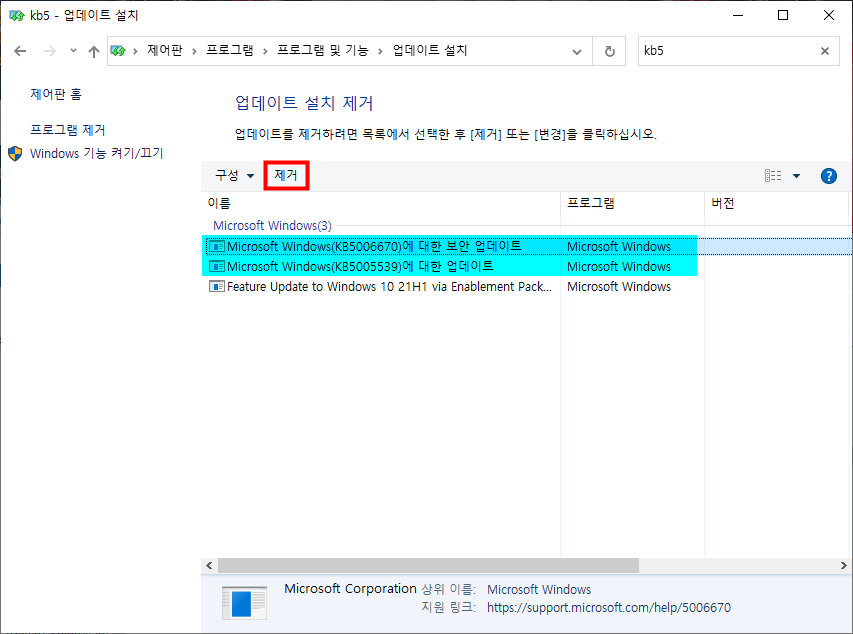Collapse the Microsoft Windows(3) group
Screen dimensions: 853x634
pyautogui.click(x=273, y=225)
